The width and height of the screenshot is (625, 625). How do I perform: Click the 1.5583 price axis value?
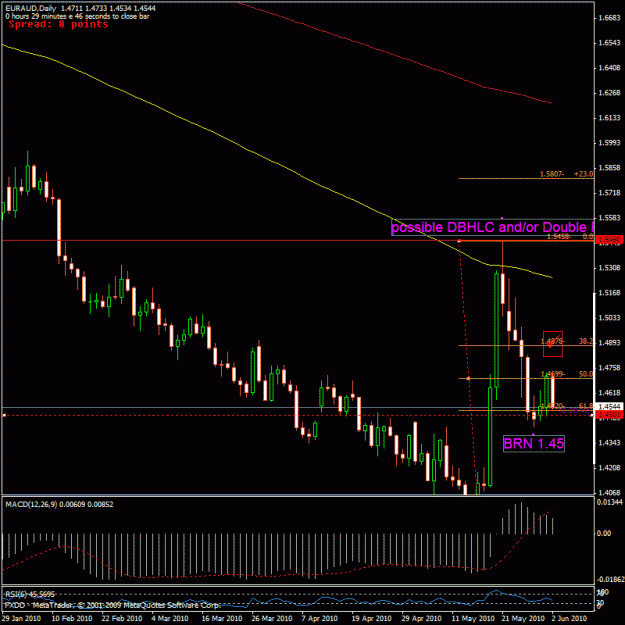click(610, 218)
